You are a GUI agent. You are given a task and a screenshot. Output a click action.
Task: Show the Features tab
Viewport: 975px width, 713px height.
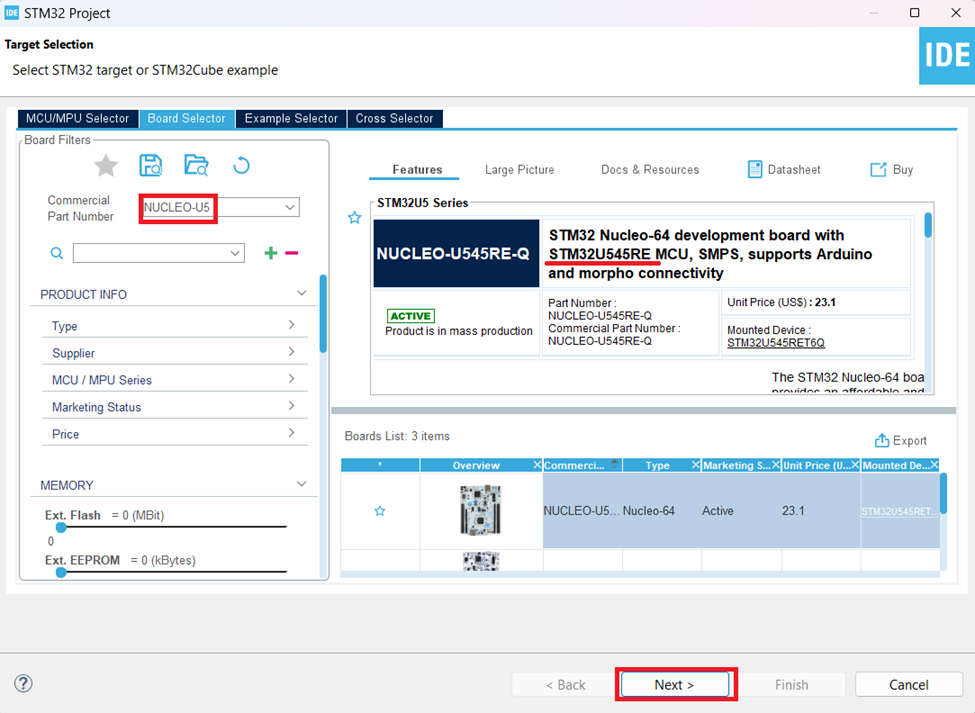tap(417, 170)
